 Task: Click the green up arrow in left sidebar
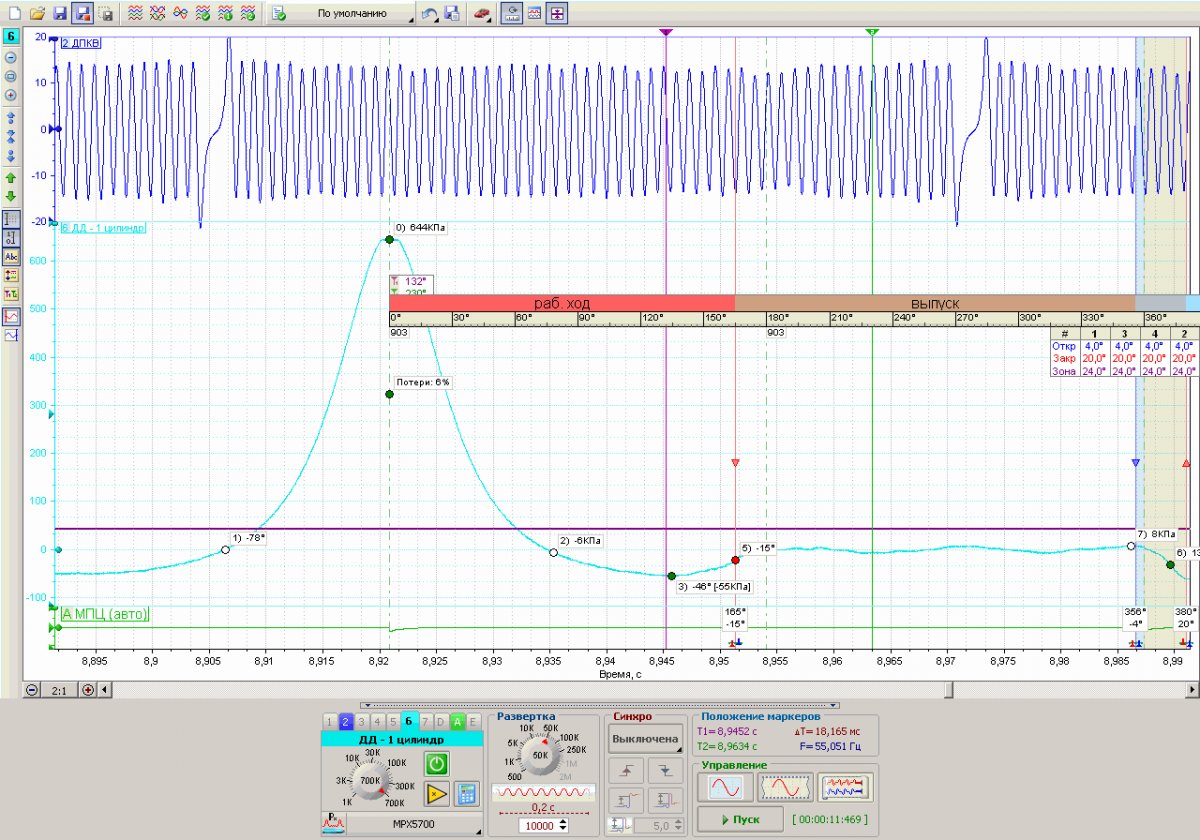coord(11,178)
